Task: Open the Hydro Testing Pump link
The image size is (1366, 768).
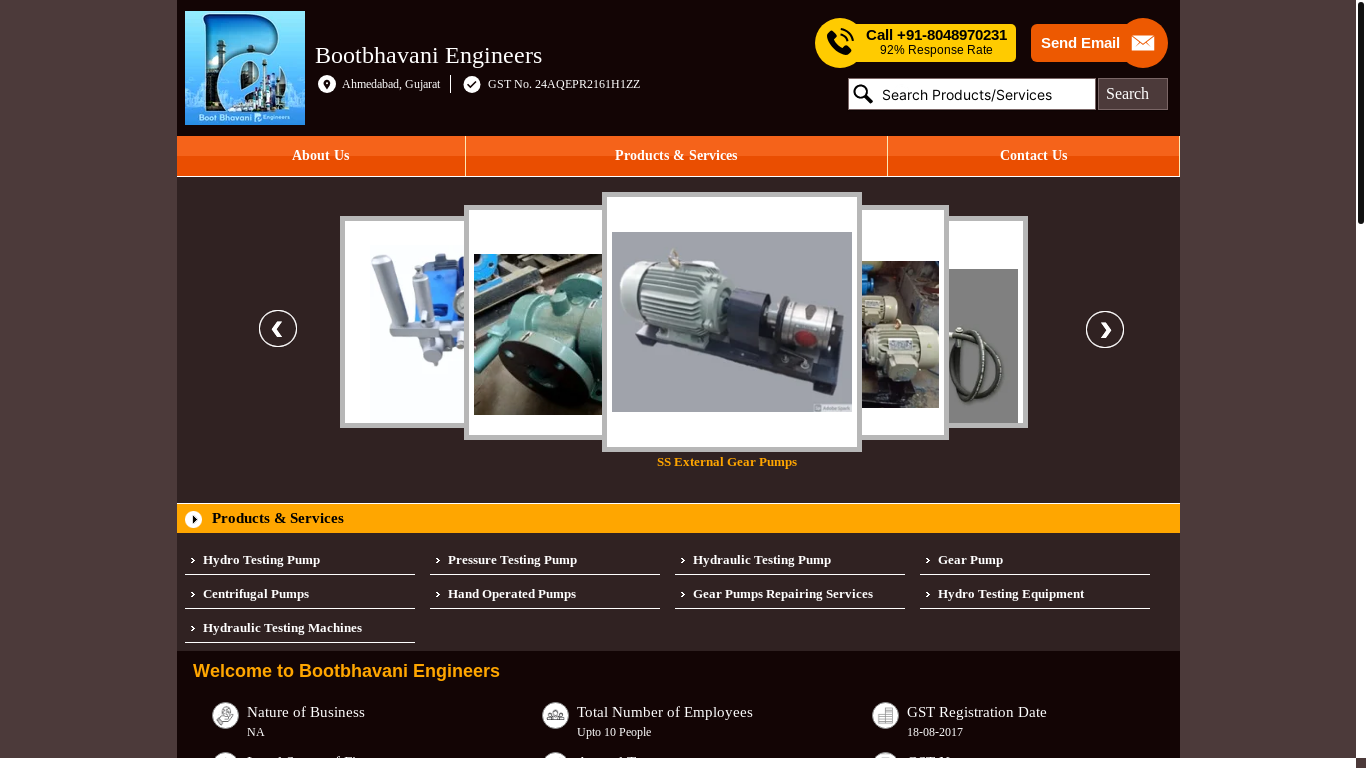Action: click(261, 560)
